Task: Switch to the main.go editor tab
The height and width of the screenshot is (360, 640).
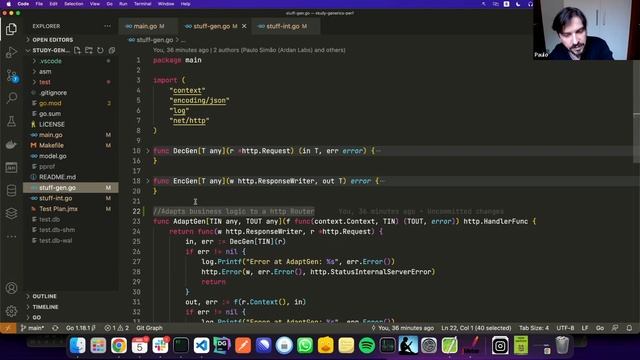Action: (x=145, y=26)
